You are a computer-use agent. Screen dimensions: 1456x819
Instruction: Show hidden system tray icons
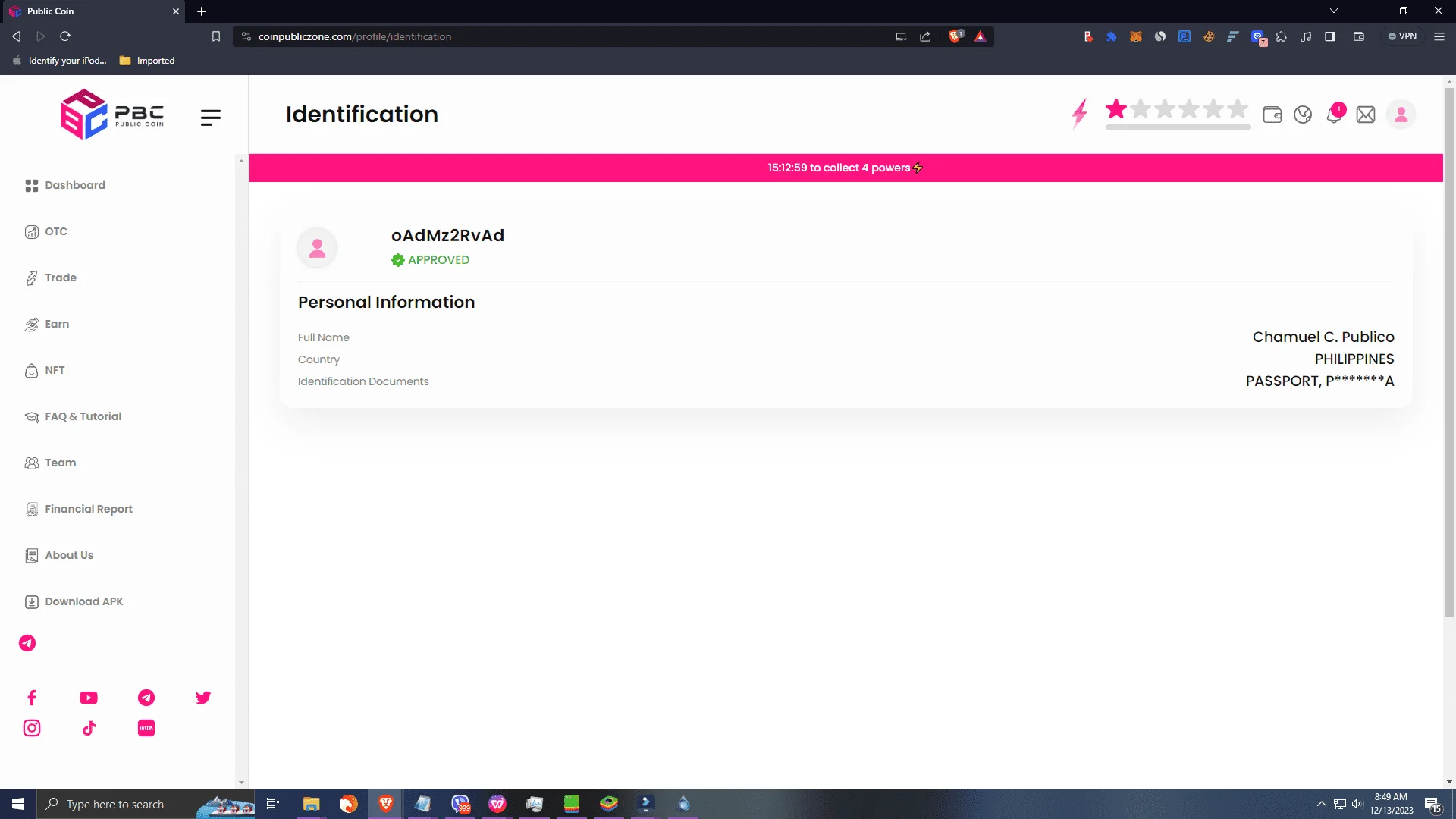[x=1322, y=804]
